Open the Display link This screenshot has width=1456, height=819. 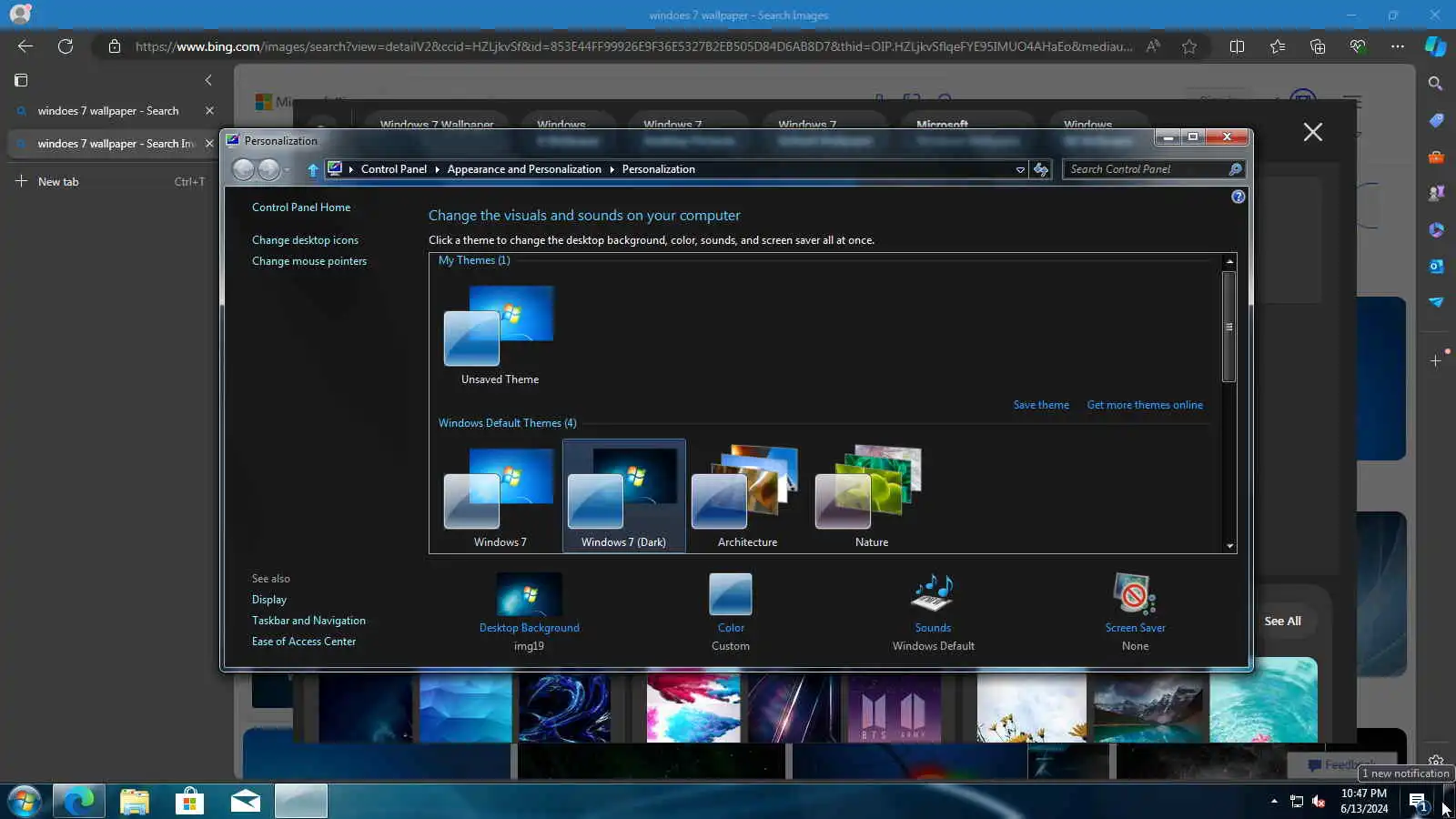269,600
